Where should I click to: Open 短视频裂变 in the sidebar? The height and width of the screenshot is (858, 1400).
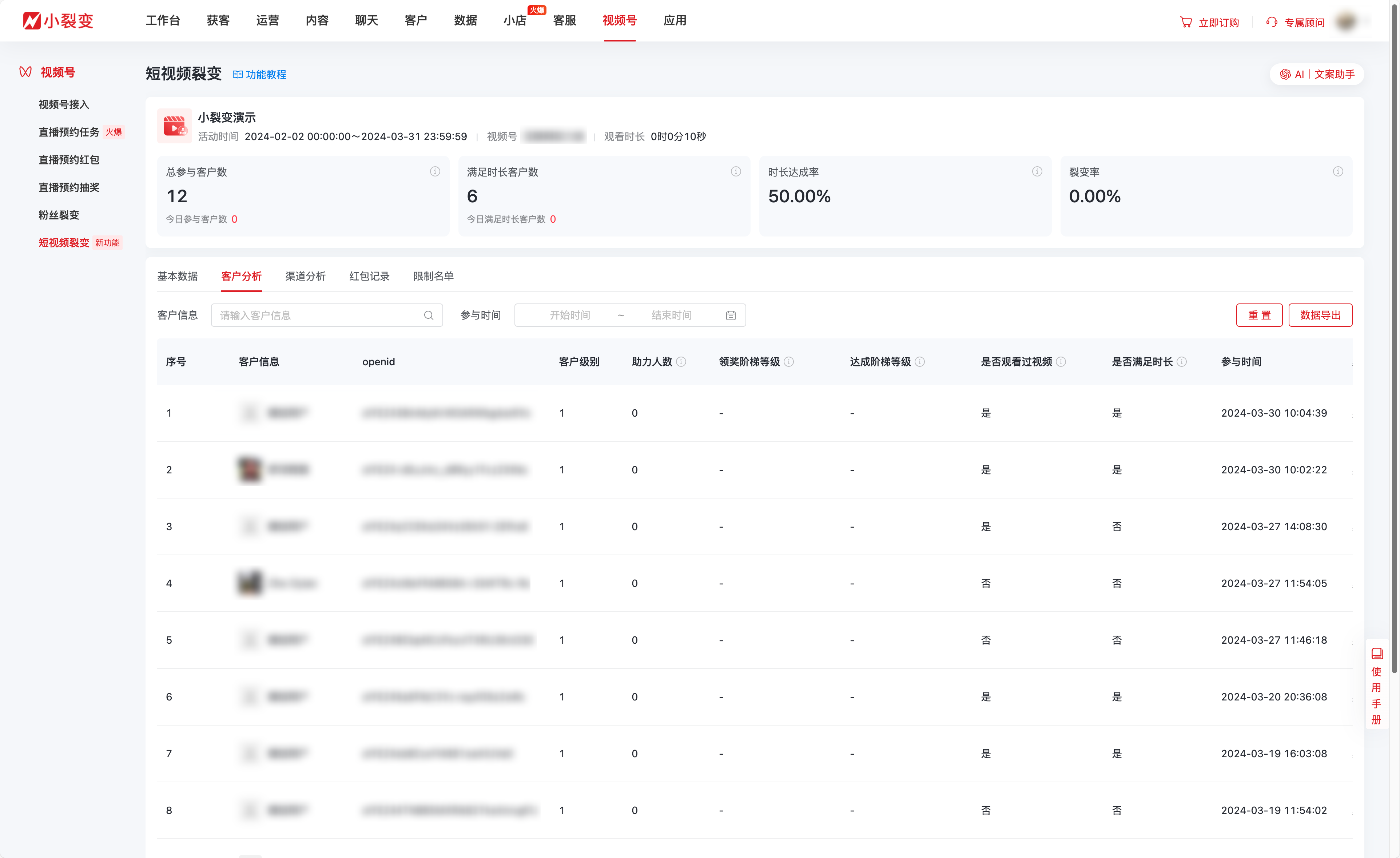pos(64,243)
